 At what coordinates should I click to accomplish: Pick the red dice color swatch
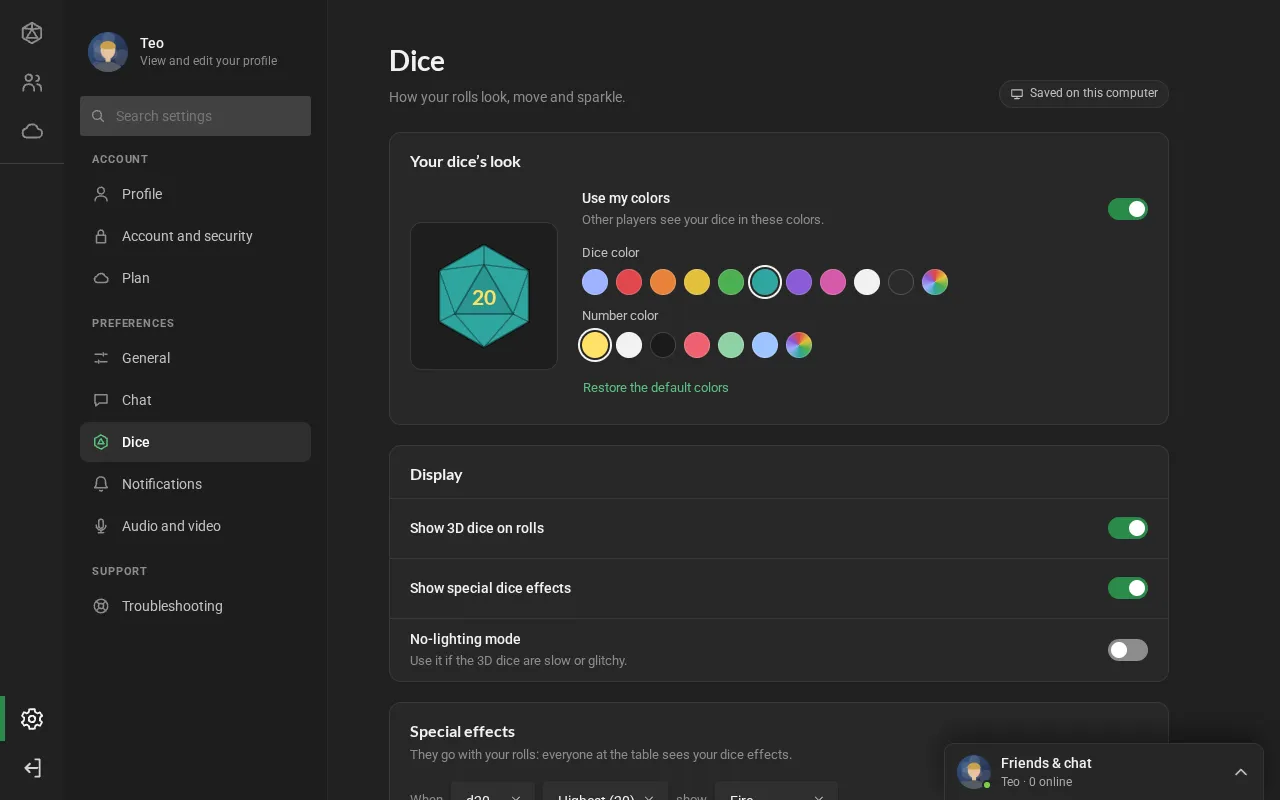point(629,282)
